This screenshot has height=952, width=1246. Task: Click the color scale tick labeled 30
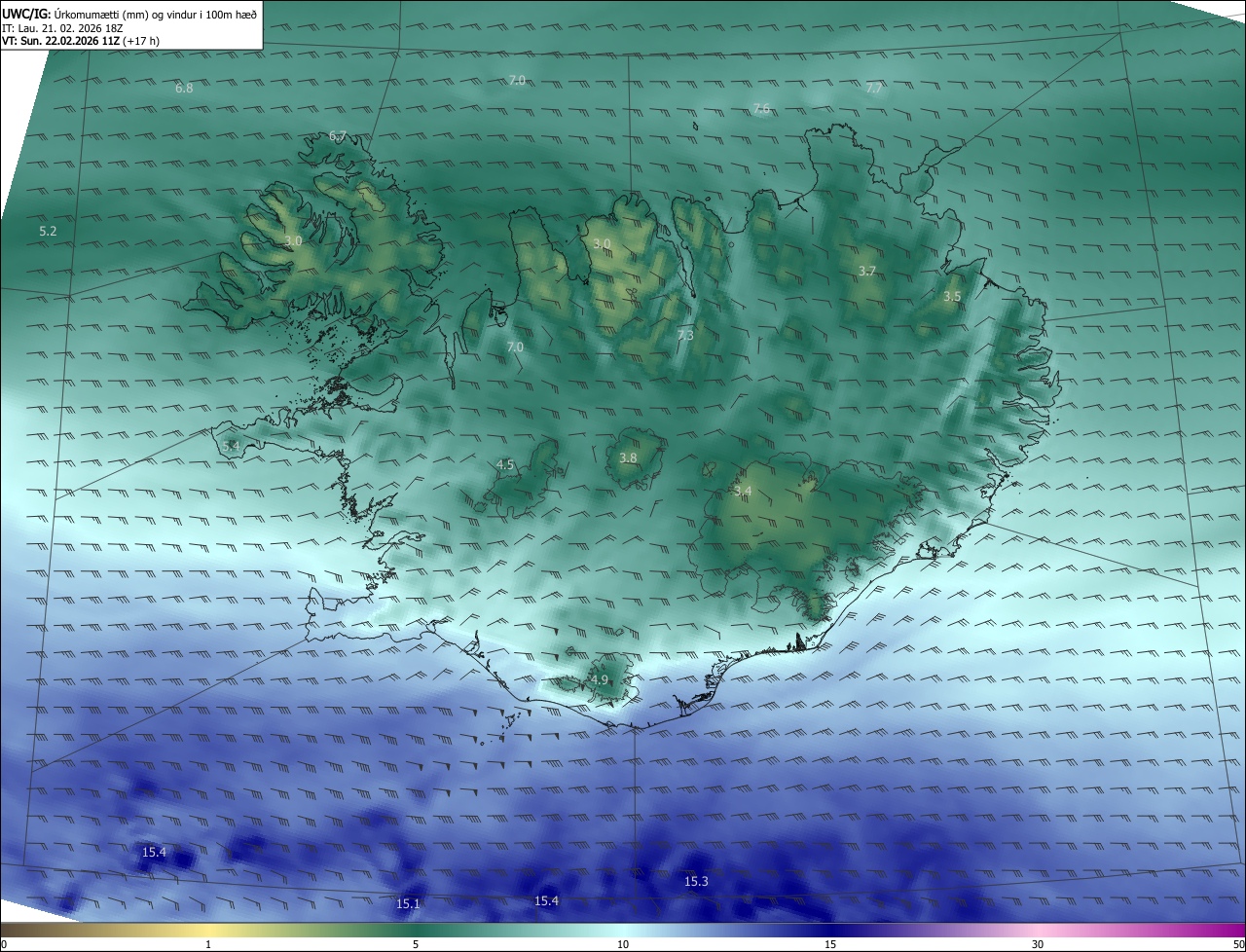pos(1038,944)
